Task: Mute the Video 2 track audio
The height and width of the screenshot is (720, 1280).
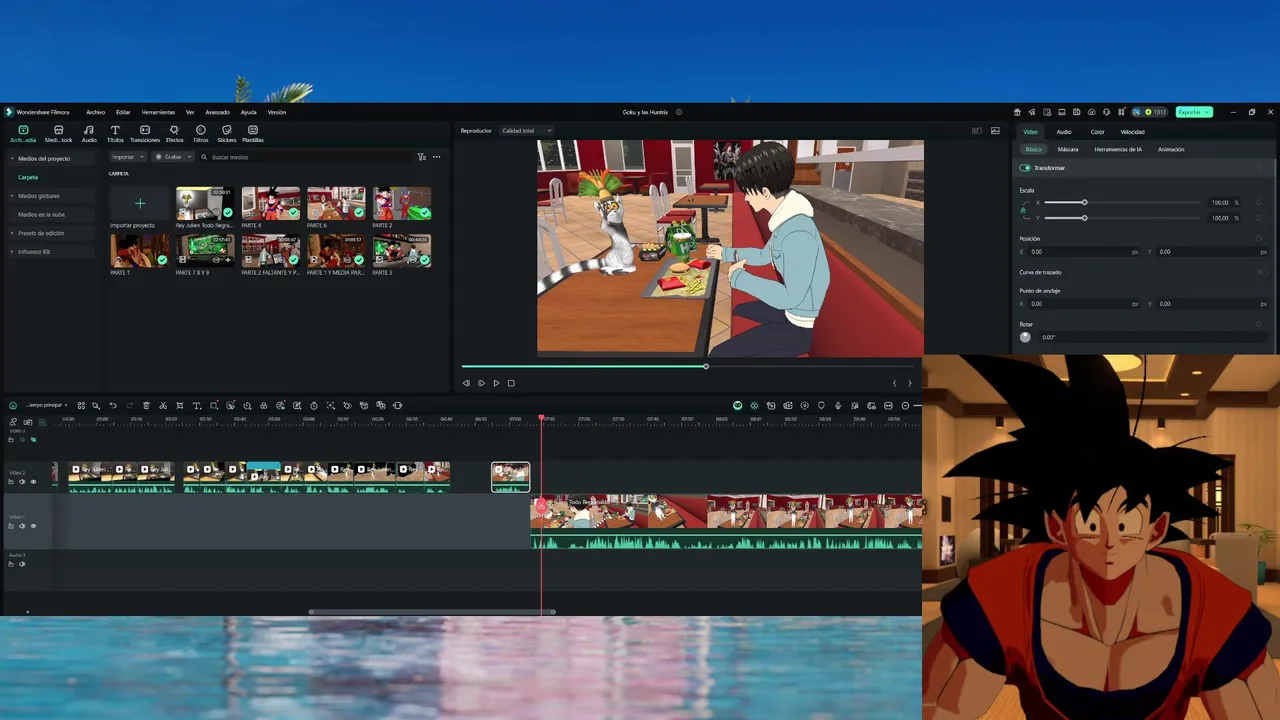Action: pos(22,482)
